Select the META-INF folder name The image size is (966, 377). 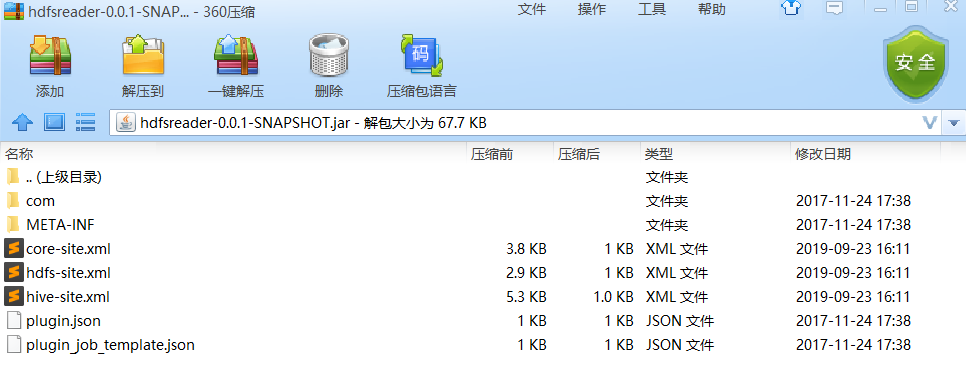pyautogui.click(x=60, y=224)
